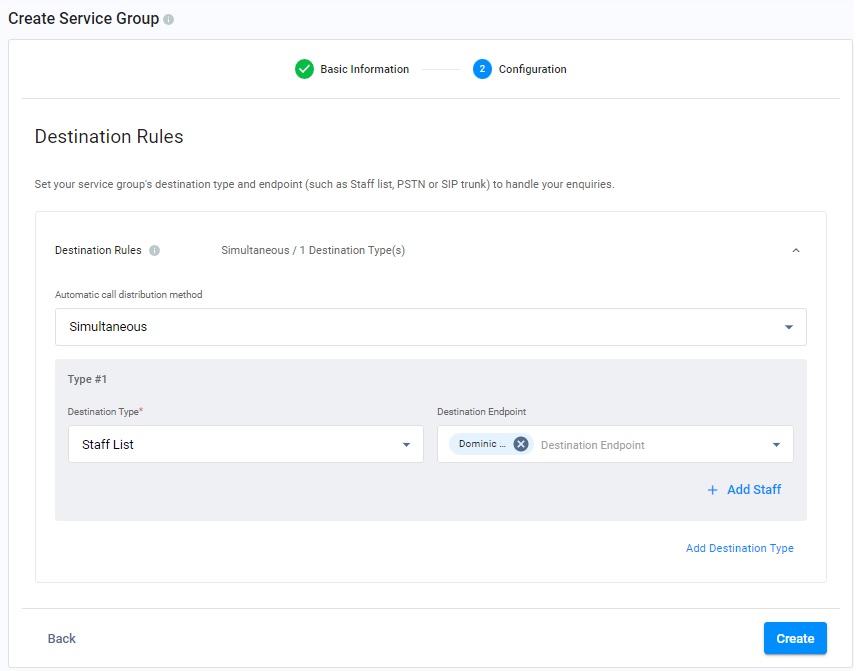Screen dimensions: 856x671
Task: Click the green checkmark step icon
Action: pyautogui.click(x=305, y=69)
